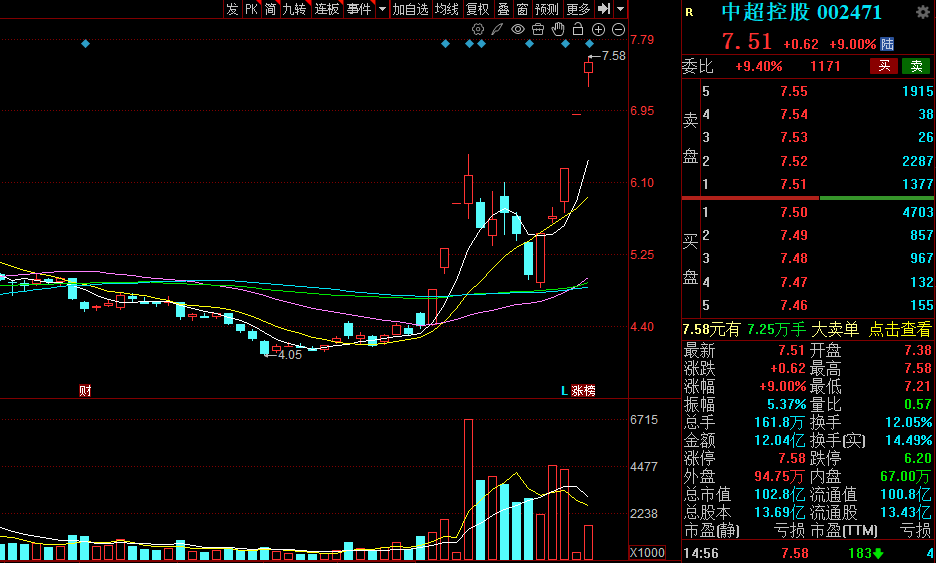Image resolution: width=936 pixels, height=563 pixels.
Task: Expand the 更多 menu
Action: (578, 9)
